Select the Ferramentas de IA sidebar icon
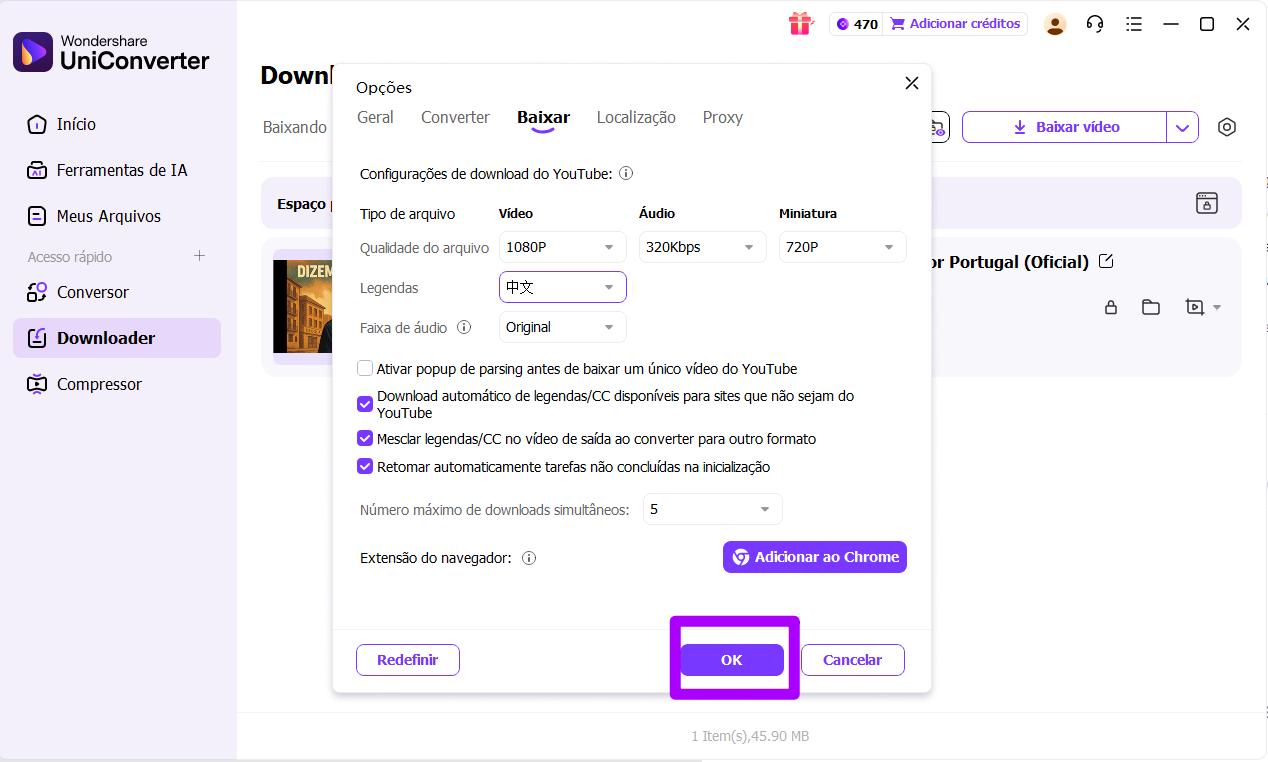The image size is (1268, 762). pos(37,170)
